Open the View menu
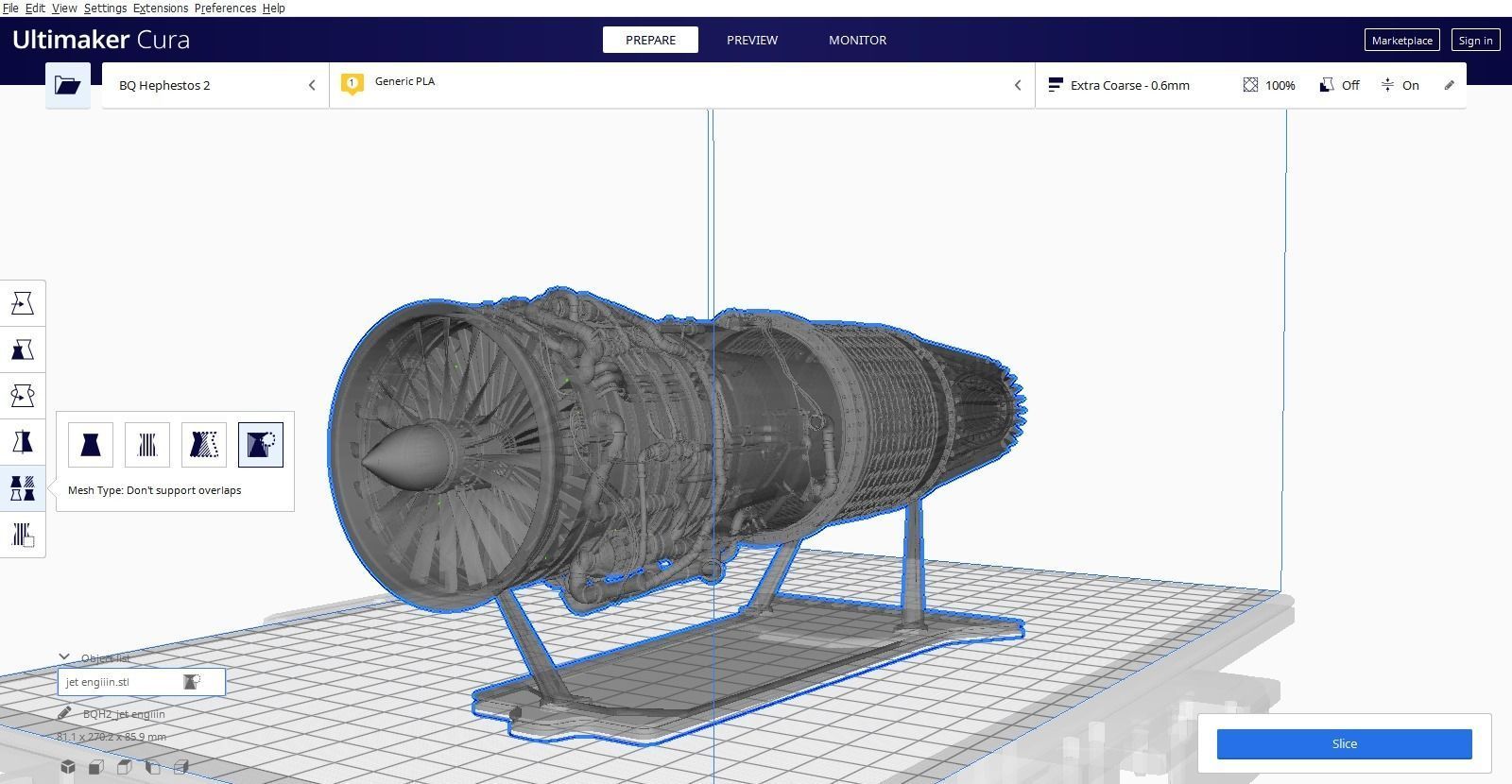 pos(64,8)
